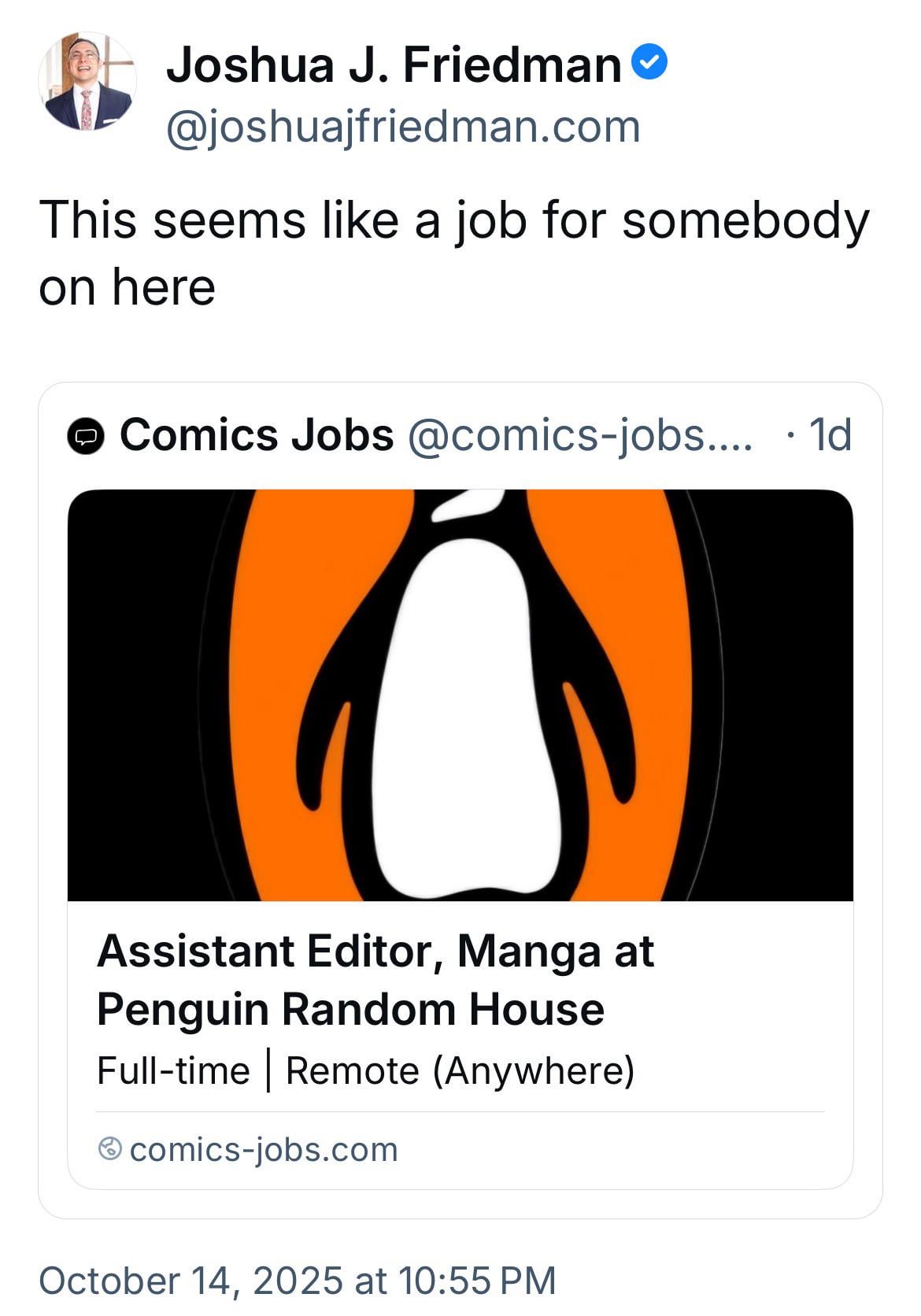Image resolution: width=921 pixels, height=1316 pixels.
Task: Click the words 'on here' in the post
Action: [x=128, y=287]
